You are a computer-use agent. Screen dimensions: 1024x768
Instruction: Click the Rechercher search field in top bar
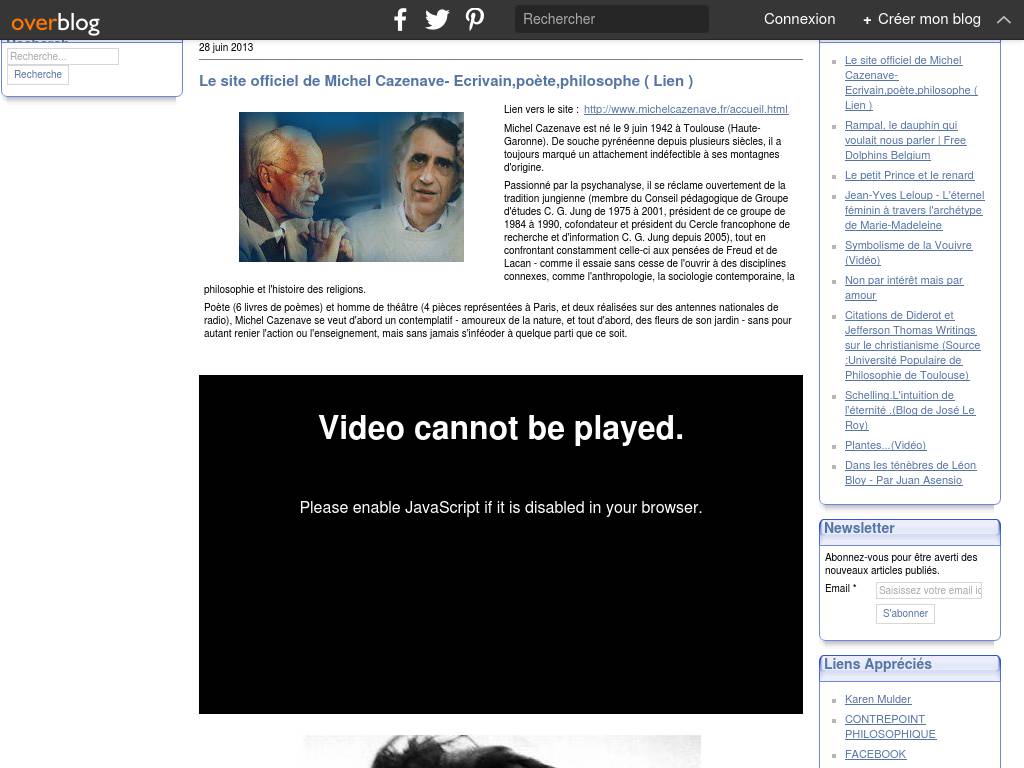pyautogui.click(x=611, y=19)
